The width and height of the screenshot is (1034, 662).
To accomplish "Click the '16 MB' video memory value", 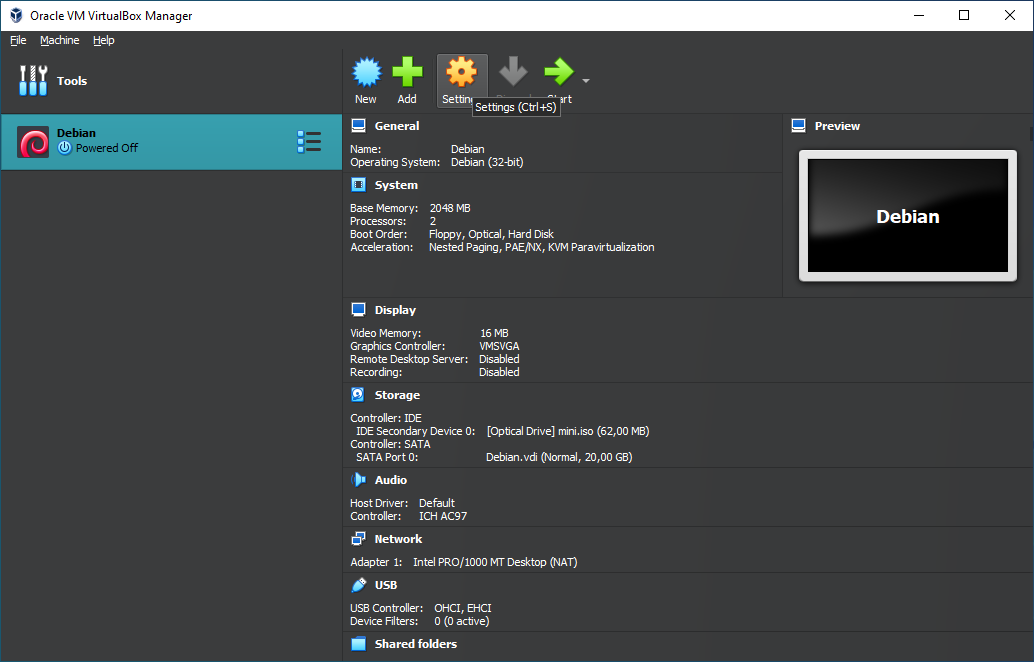I will pos(495,333).
